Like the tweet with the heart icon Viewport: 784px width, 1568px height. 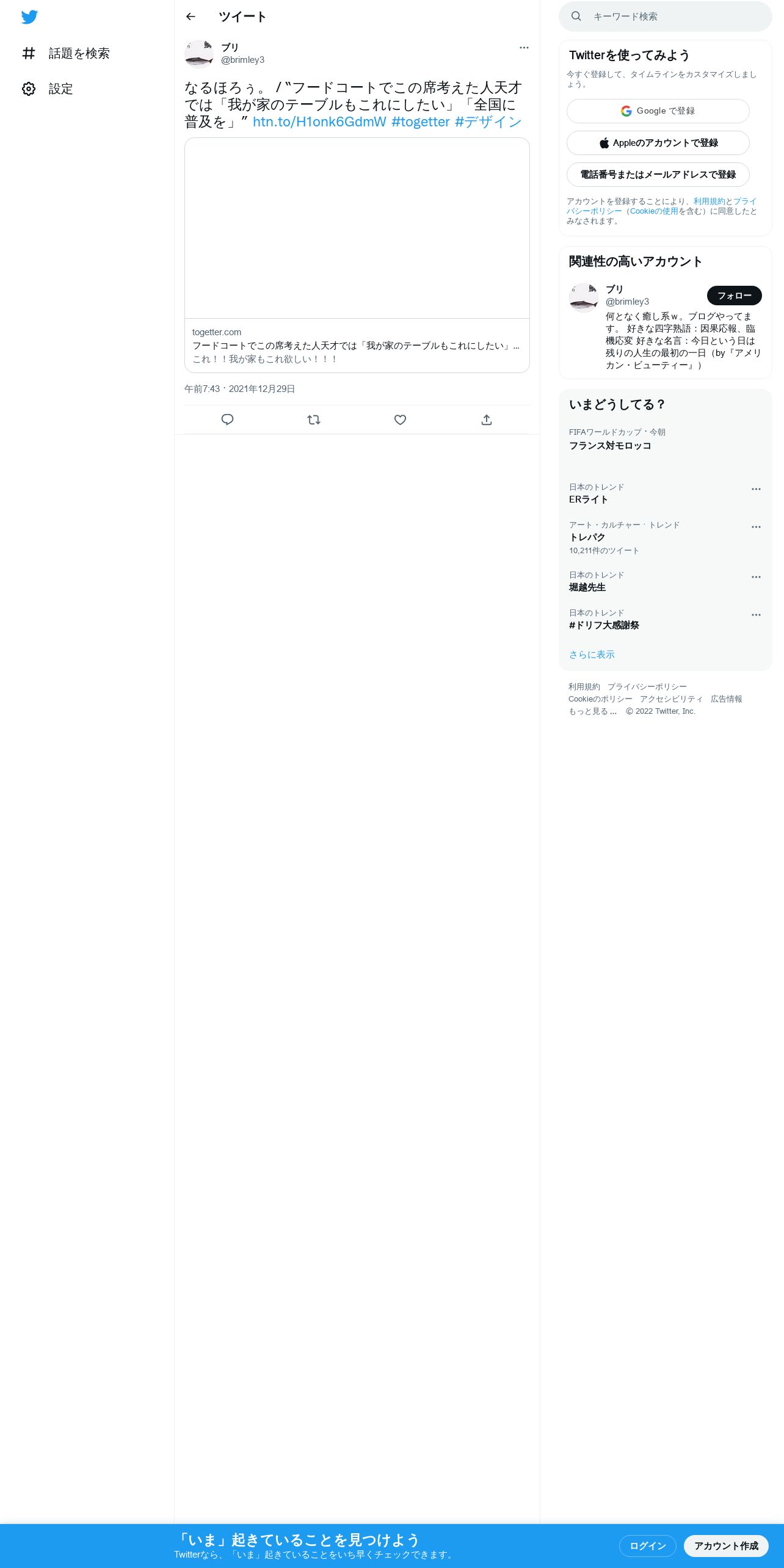tap(400, 419)
